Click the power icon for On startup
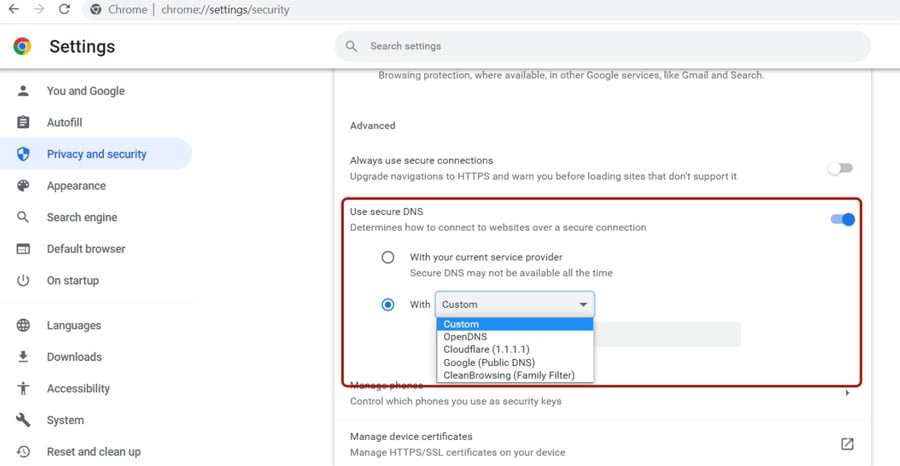Viewport: 900px width, 466px height. pyautogui.click(x=23, y=281)
